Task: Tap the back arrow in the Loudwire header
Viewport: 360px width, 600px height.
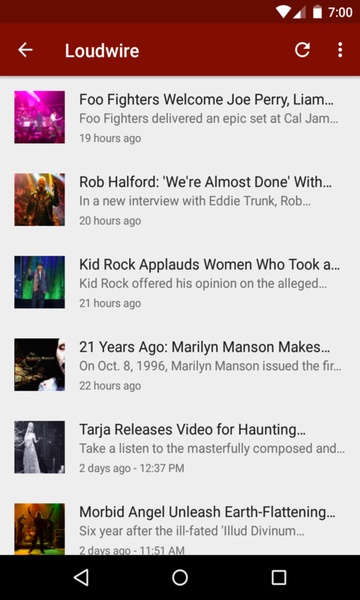Action: coord(25,50)
